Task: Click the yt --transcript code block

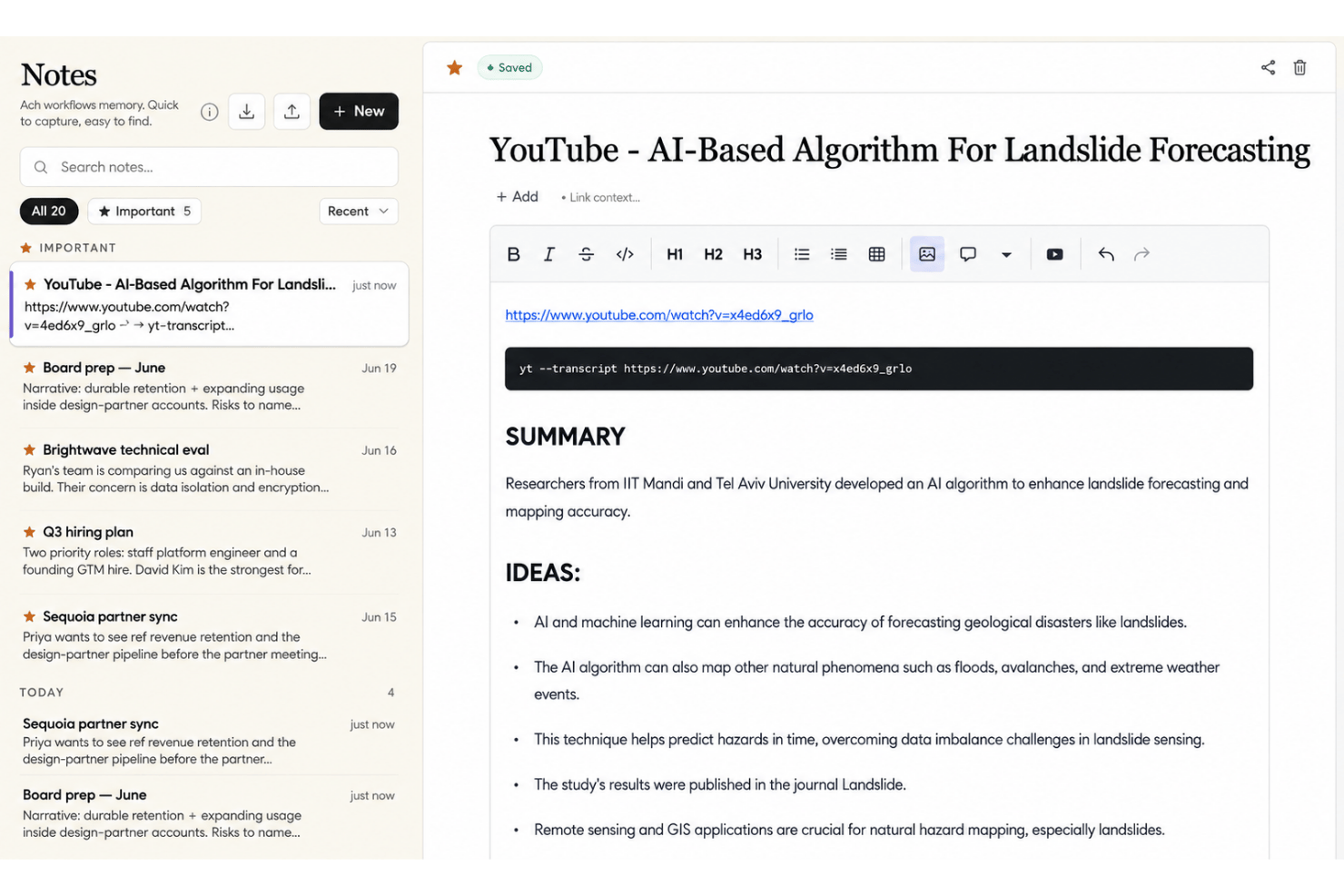Action: pos(879,369)
